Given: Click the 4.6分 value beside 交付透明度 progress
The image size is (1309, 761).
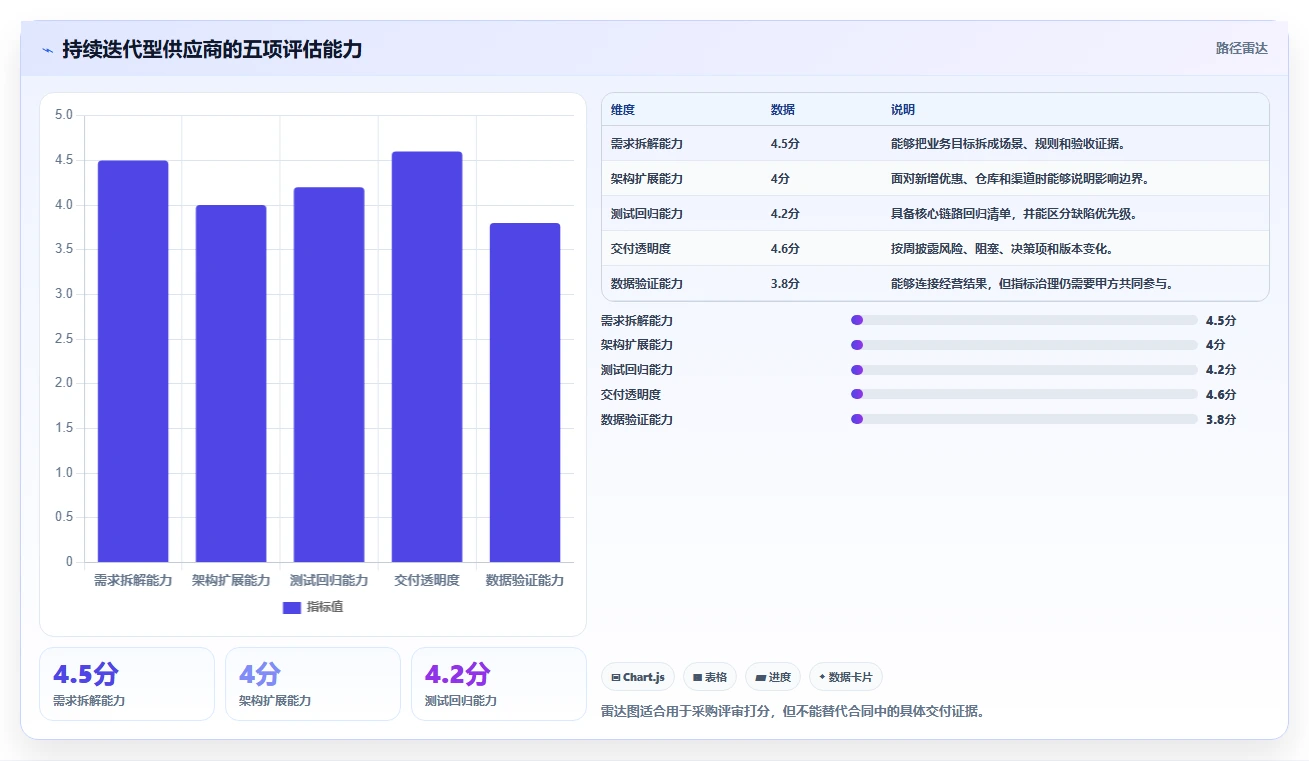Looking at the screenshot, I should [x=1221, y=395].
